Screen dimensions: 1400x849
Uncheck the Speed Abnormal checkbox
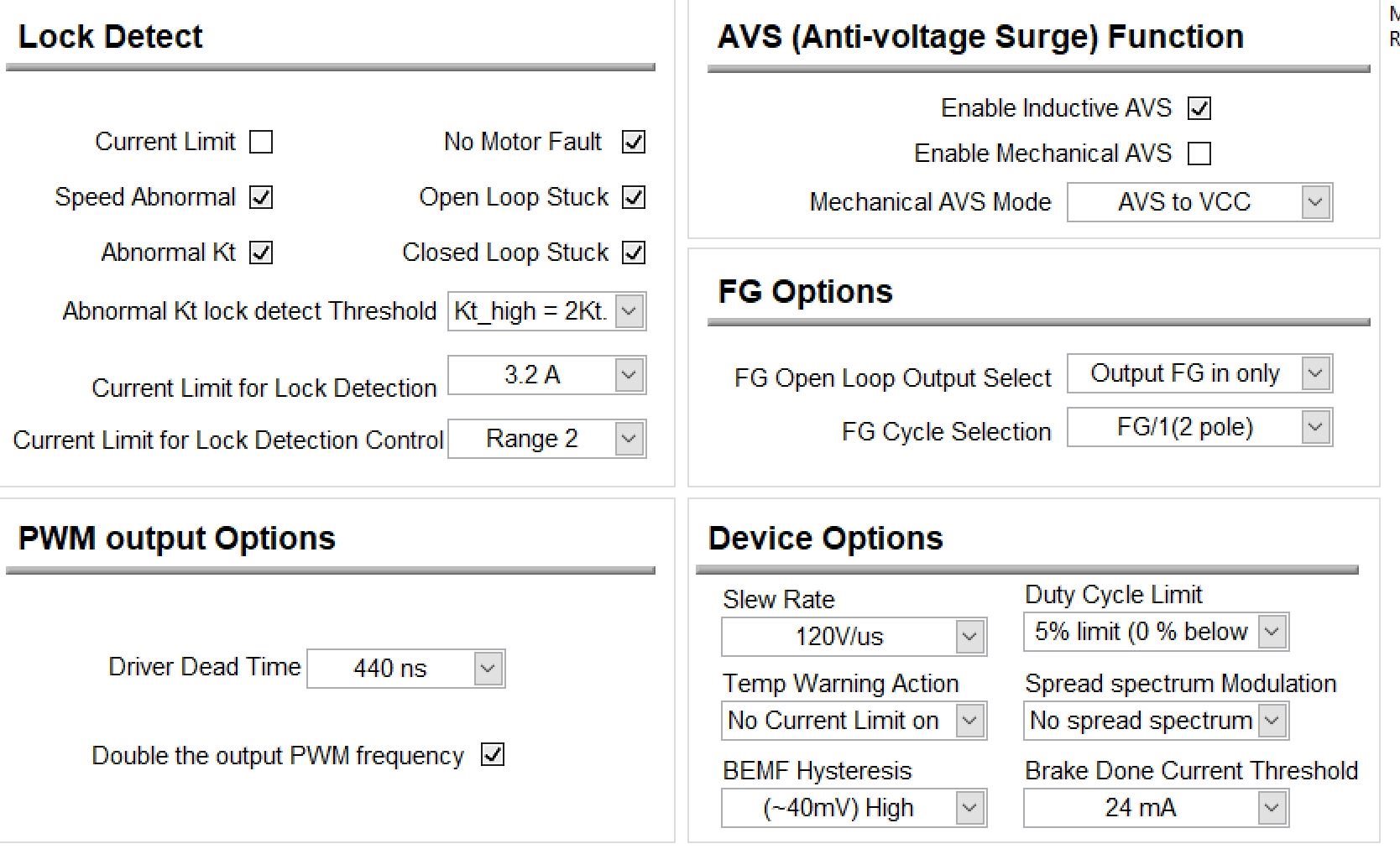click(261, 197)
